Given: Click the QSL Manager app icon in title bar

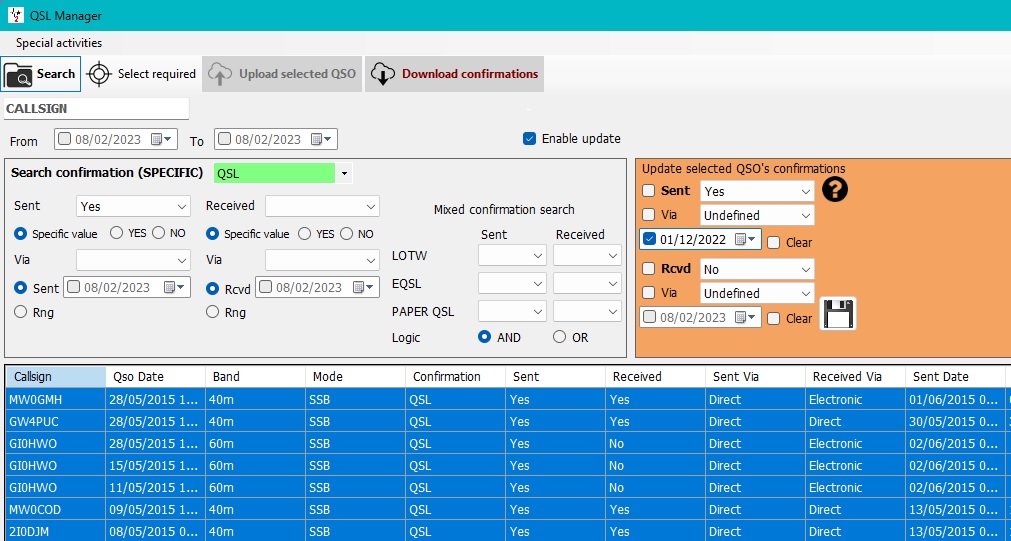Looking at the screenshot, I should click(15, 15).
